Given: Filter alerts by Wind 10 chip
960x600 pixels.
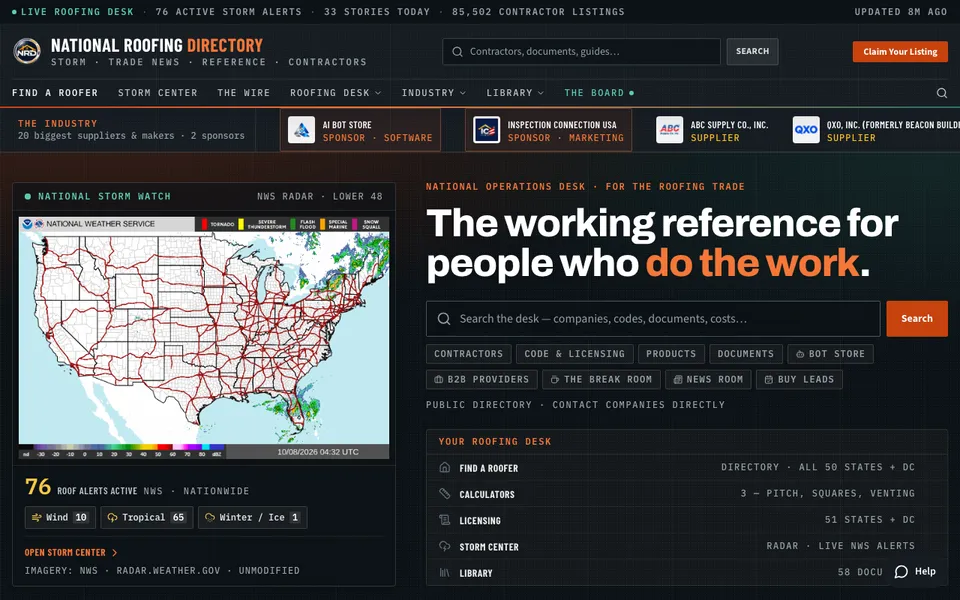Looking at the screenshot, I should coord(60,517).
